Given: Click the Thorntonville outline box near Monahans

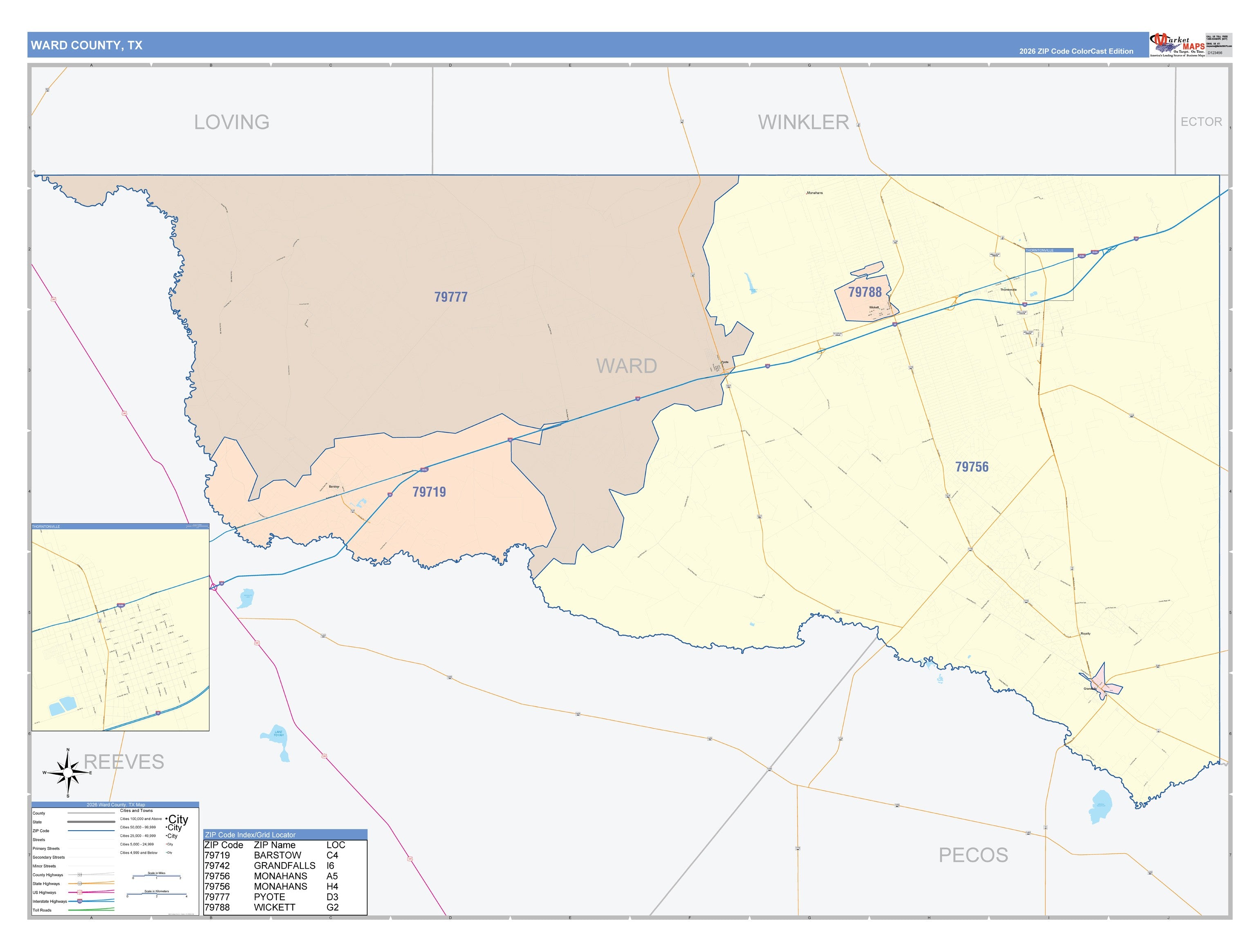Looking at the screenshot, I should tap(1049, 274).
